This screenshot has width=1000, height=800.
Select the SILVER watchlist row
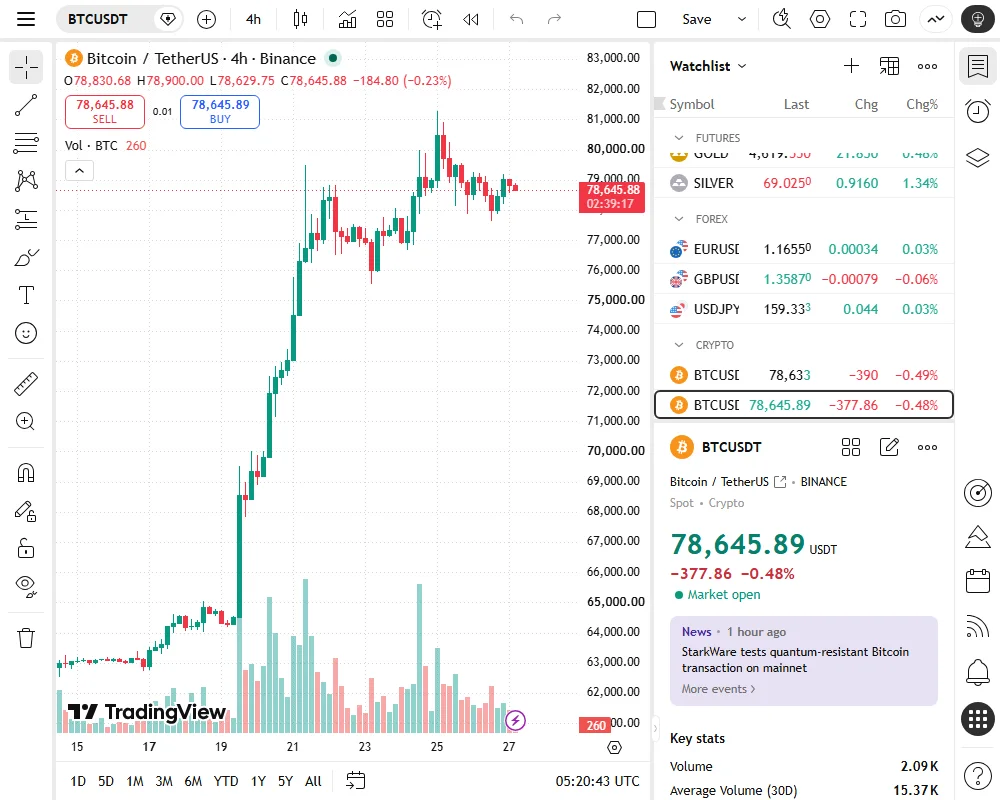point(804,183)
